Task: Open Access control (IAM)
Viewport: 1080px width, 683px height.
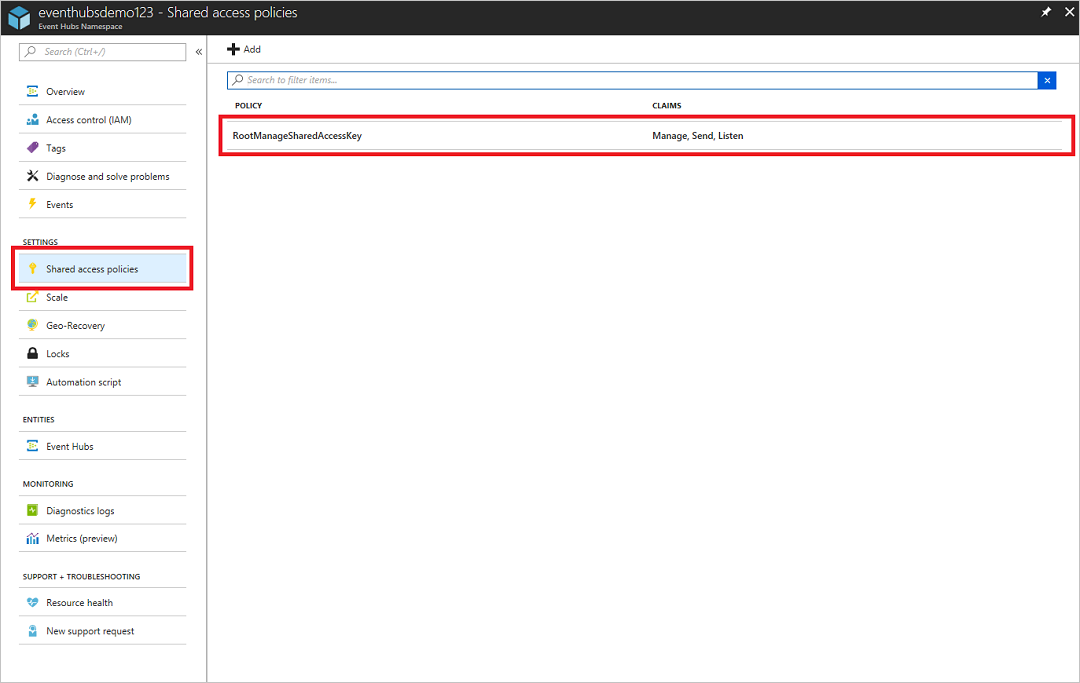Action: [x=103, y=120]
